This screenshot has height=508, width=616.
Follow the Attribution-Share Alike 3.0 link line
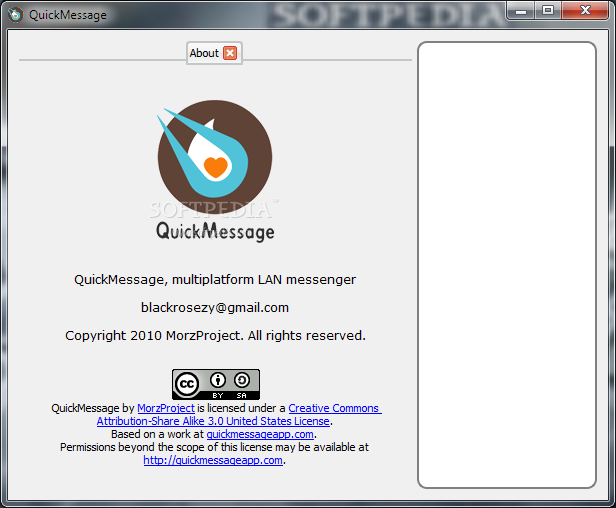click(x=213, y=421)
